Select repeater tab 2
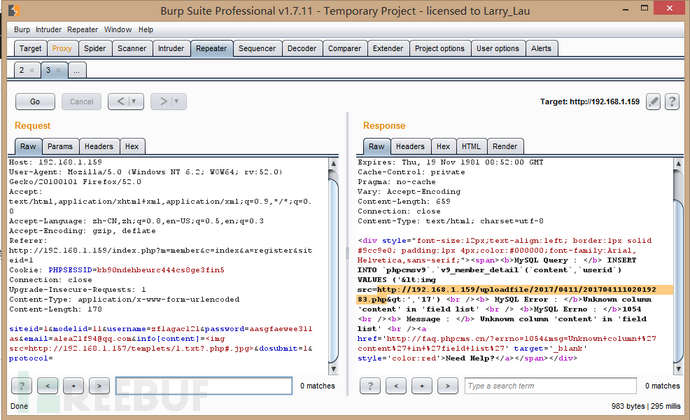Screen dimensions: 690x420 (x=21, y=70)
